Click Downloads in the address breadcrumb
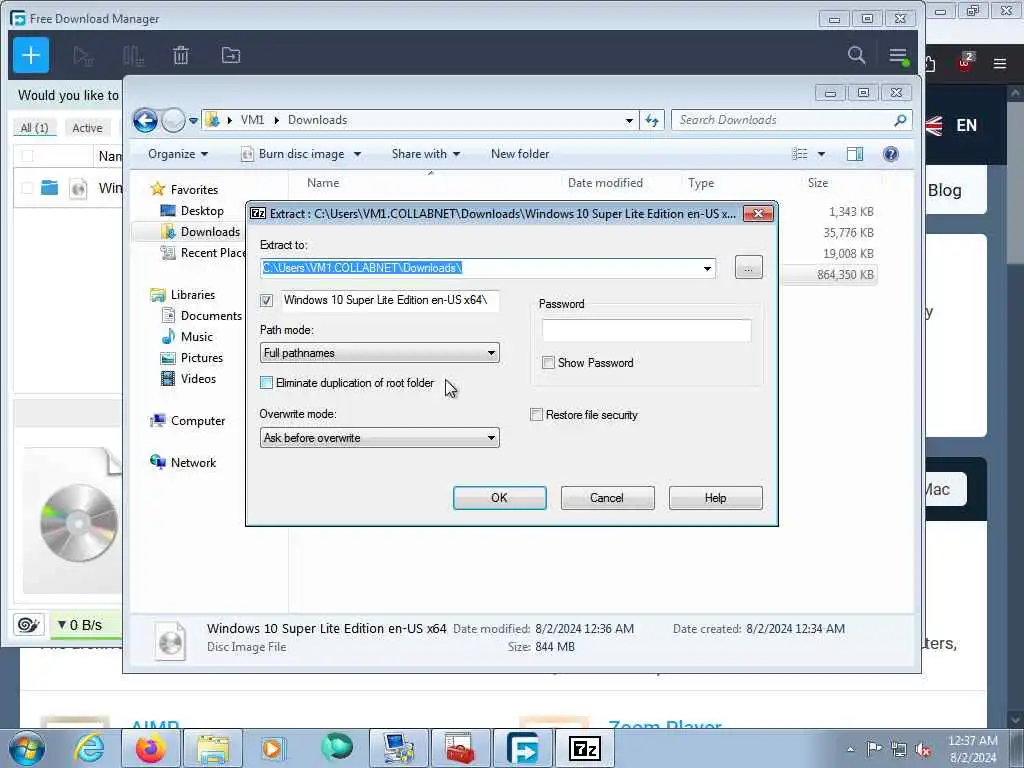The width and height of the screenshot is (1024, 768). 317,120
